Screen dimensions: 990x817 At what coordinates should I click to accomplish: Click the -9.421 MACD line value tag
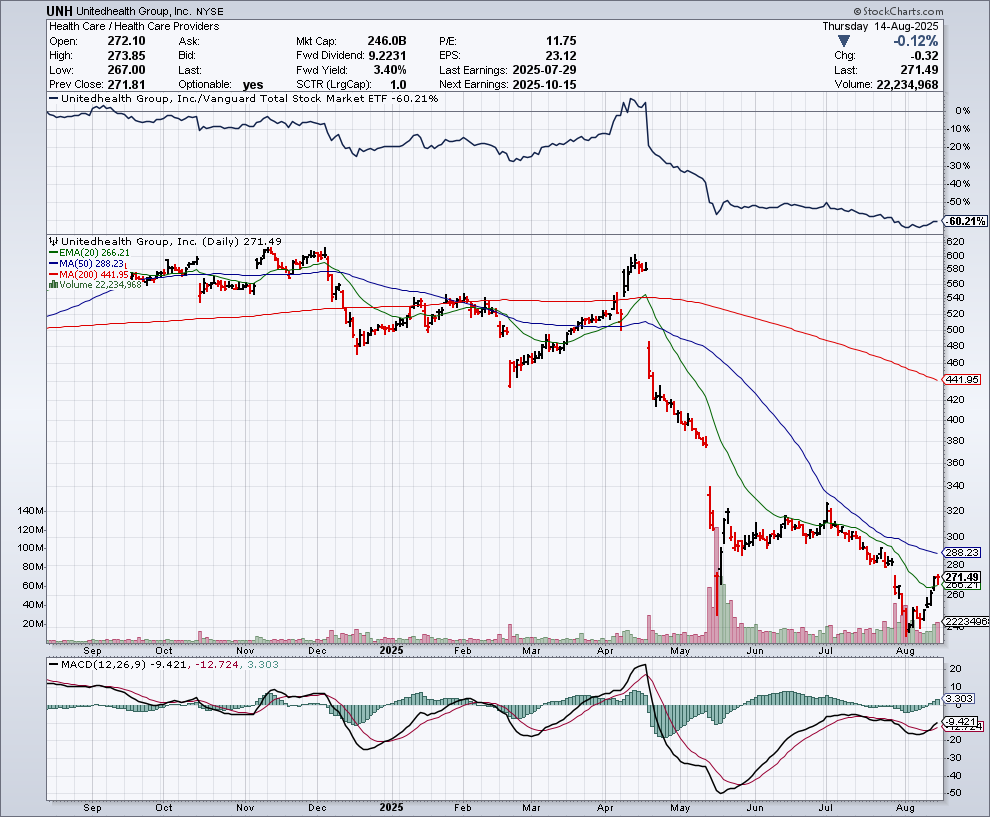[960, 722]
